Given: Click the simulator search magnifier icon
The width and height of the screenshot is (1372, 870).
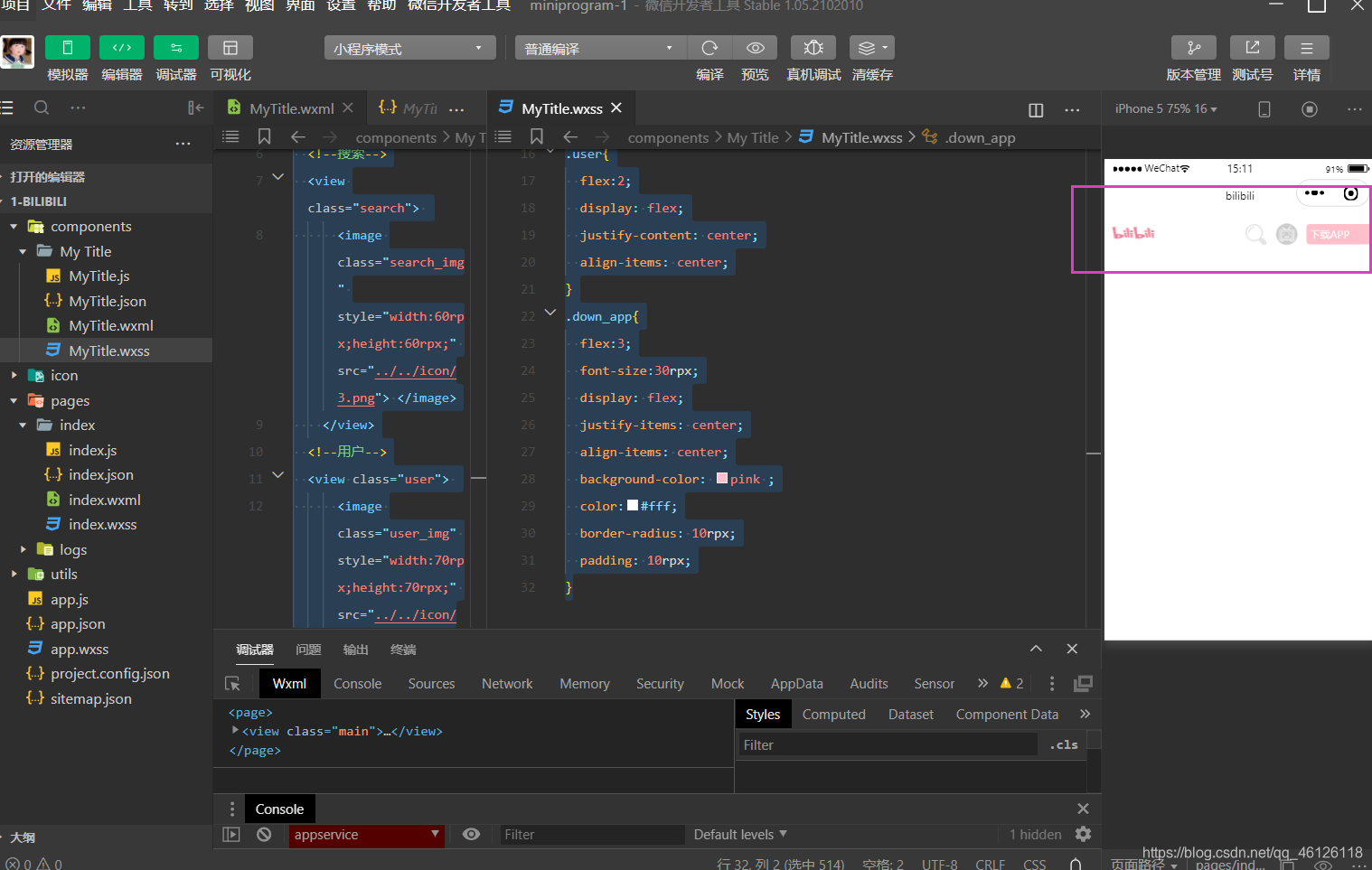Looking at the screenshot, I should coord(1255,234).
